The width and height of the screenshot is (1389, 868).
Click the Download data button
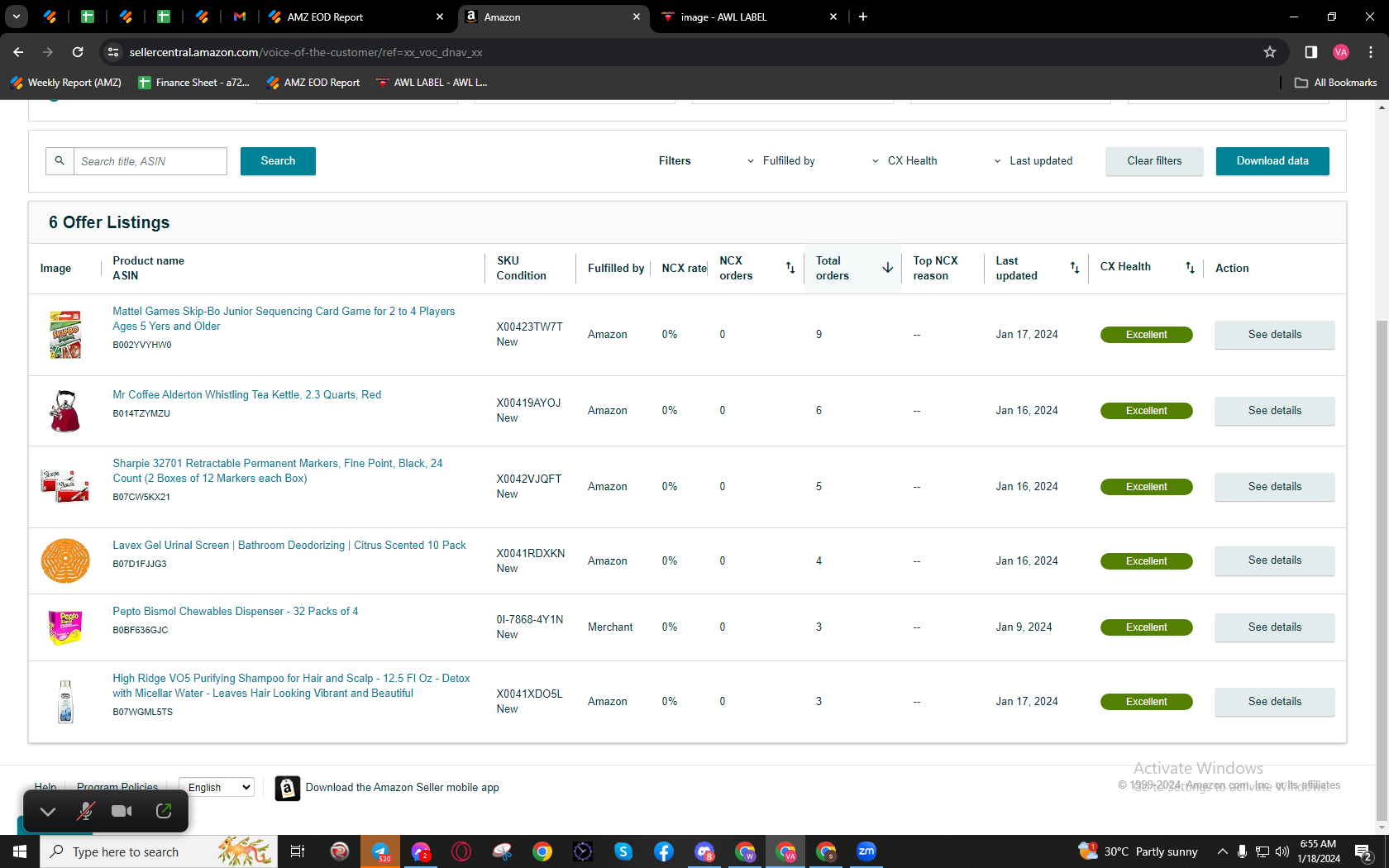[x=1272, y=161]
